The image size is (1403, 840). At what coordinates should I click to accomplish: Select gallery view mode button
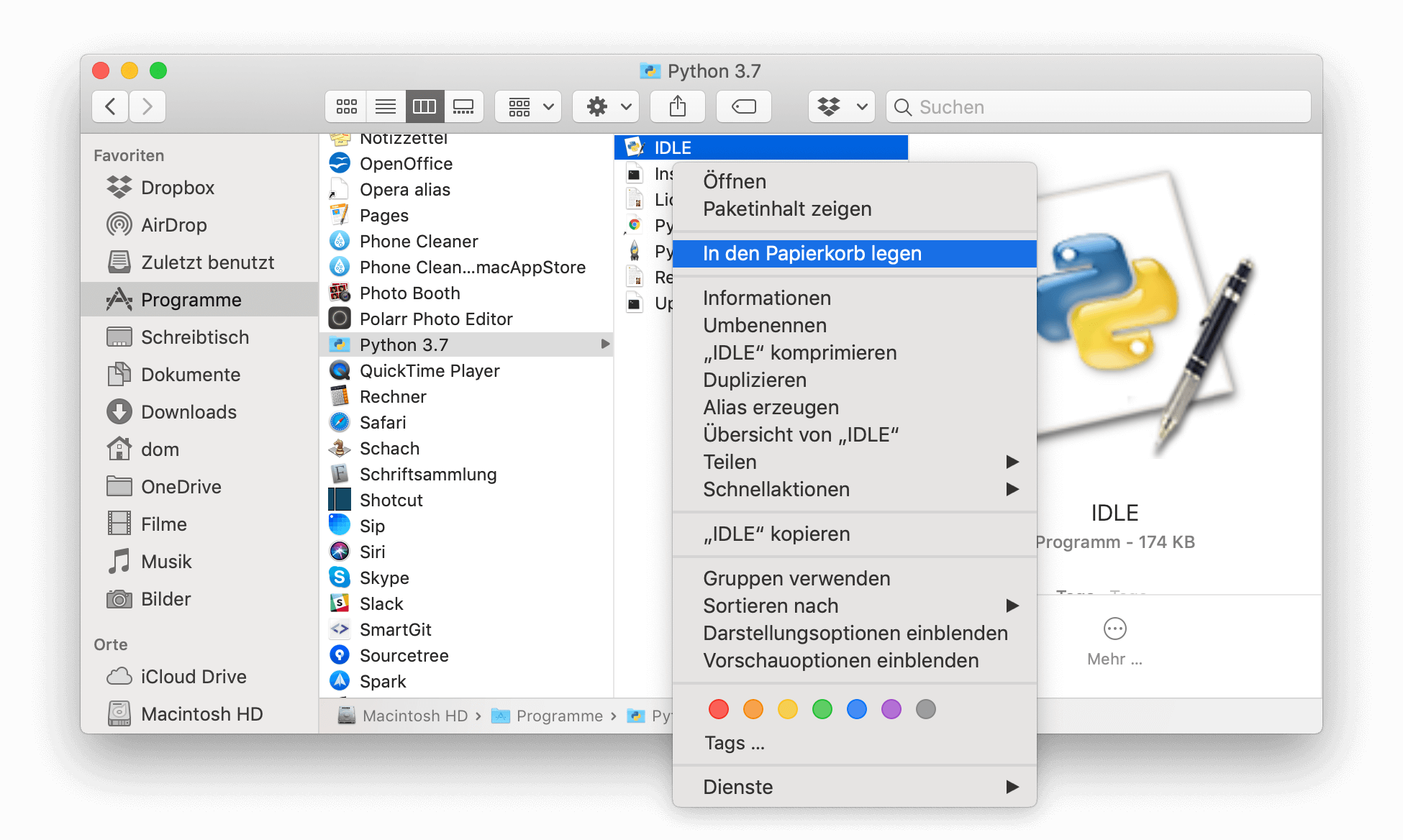click(x=463, y=107)
